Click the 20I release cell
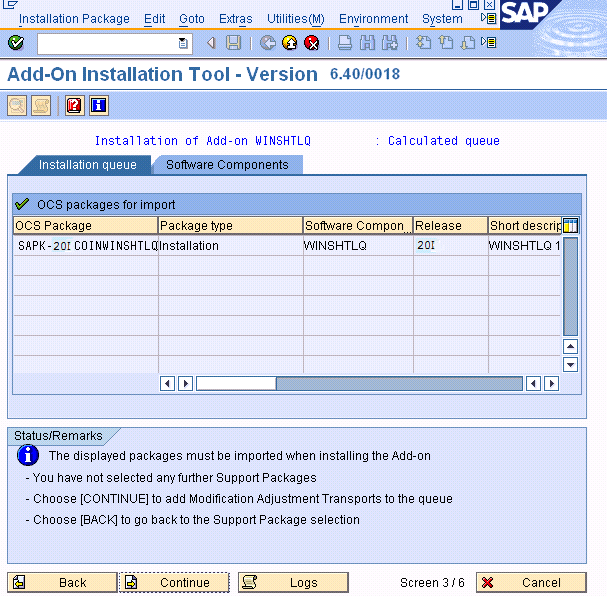607x603 pixels. 451,246
